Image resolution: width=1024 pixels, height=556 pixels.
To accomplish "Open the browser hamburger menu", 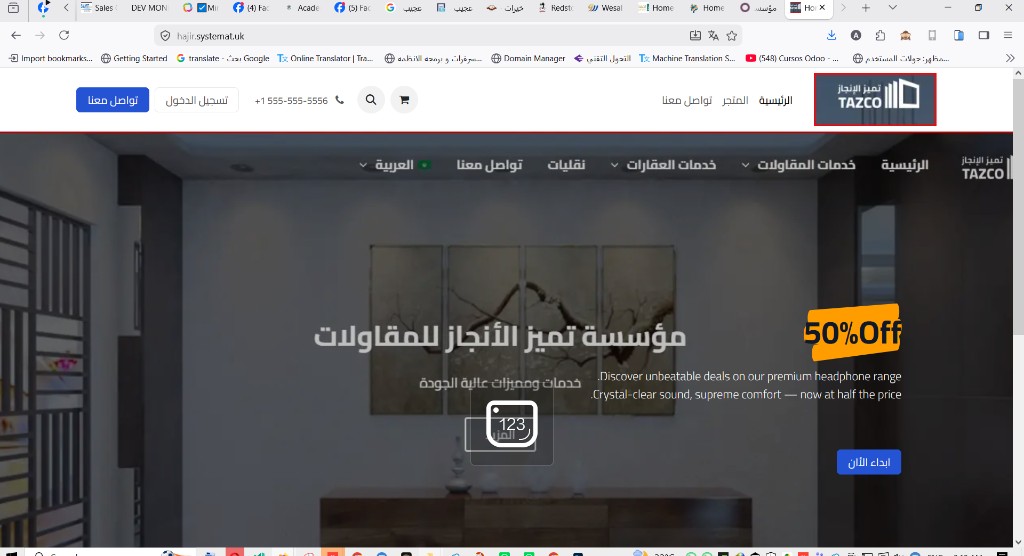I will pos(1008,35).
